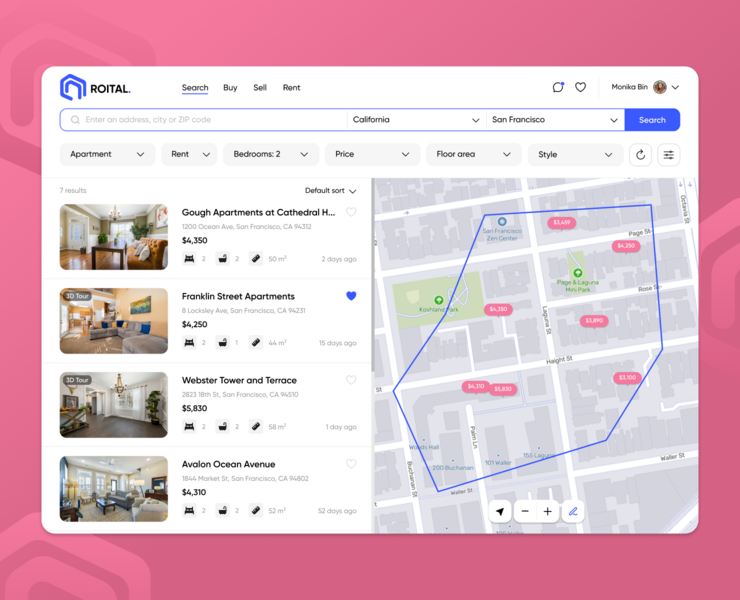Click the map locate-me arrow icon
This screenshot has width=740, height=600.
click(501, 511)
